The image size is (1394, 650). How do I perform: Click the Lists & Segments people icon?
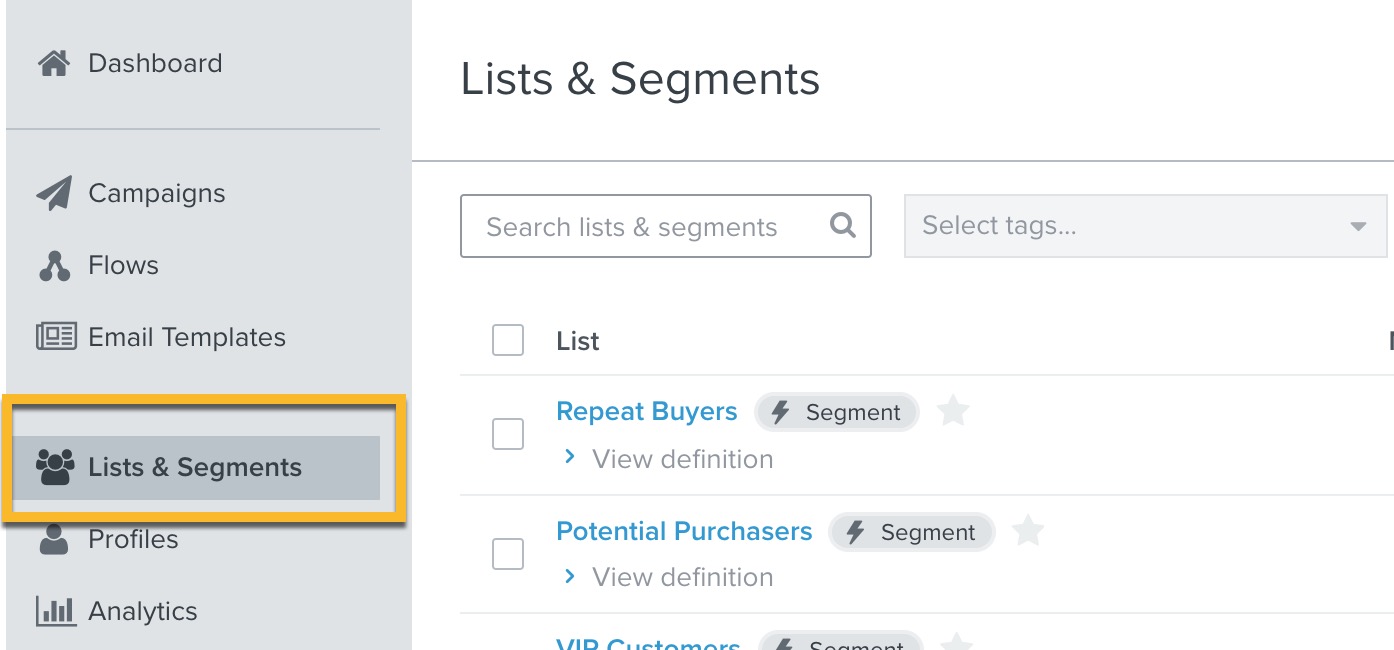[x=55, y=467]
